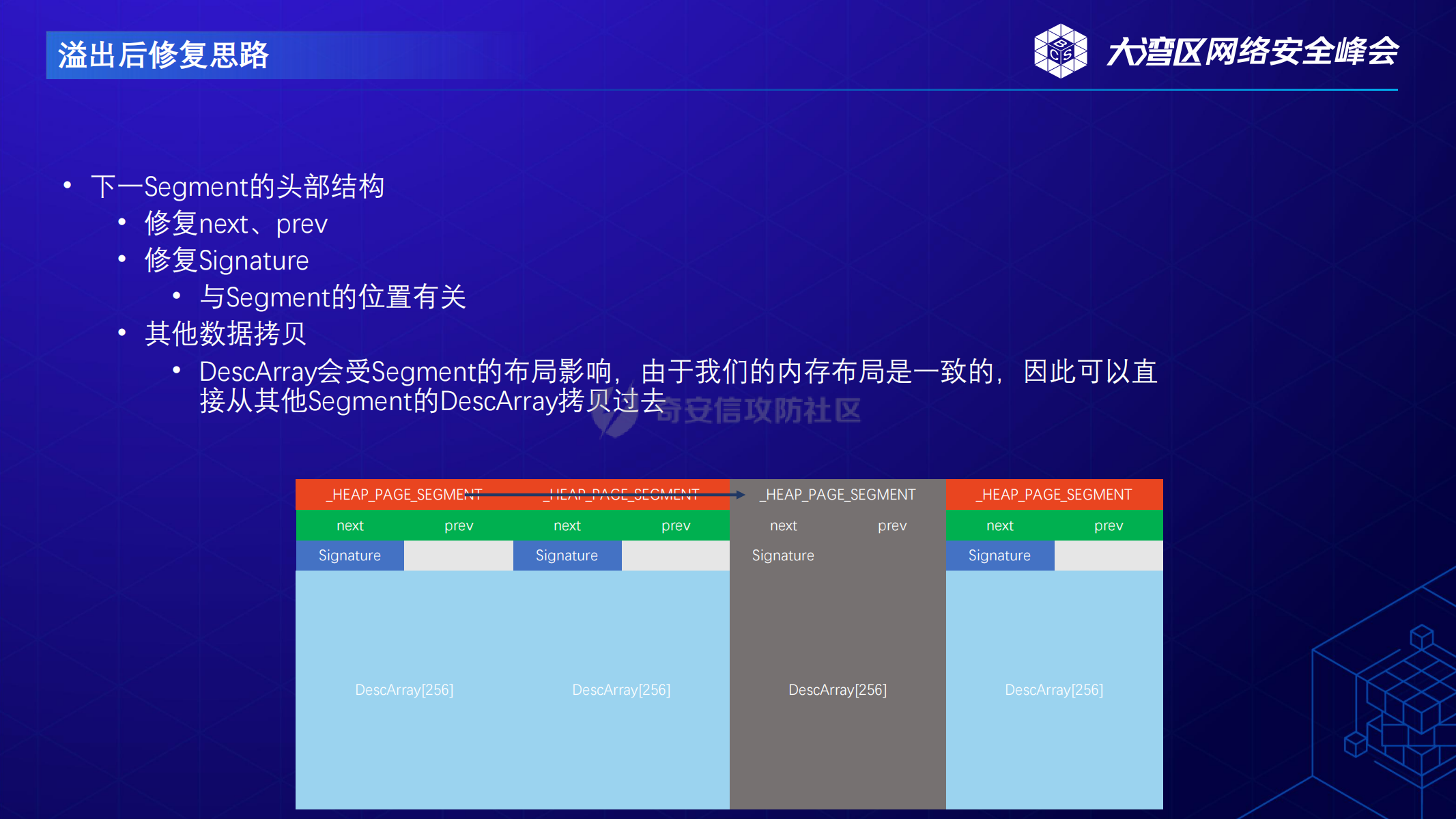
Task: Click the cube logo icon in header
Action: tap(1060, 51)
